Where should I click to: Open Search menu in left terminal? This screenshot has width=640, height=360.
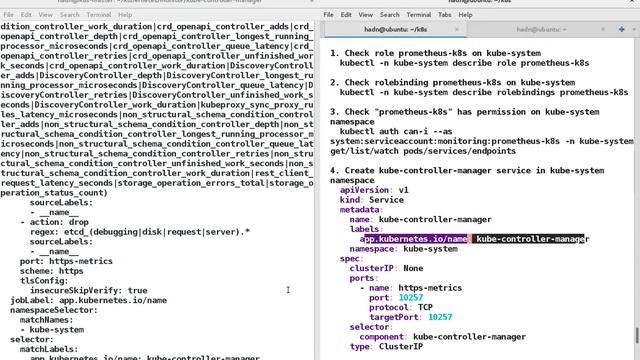(x=69, y=15)
